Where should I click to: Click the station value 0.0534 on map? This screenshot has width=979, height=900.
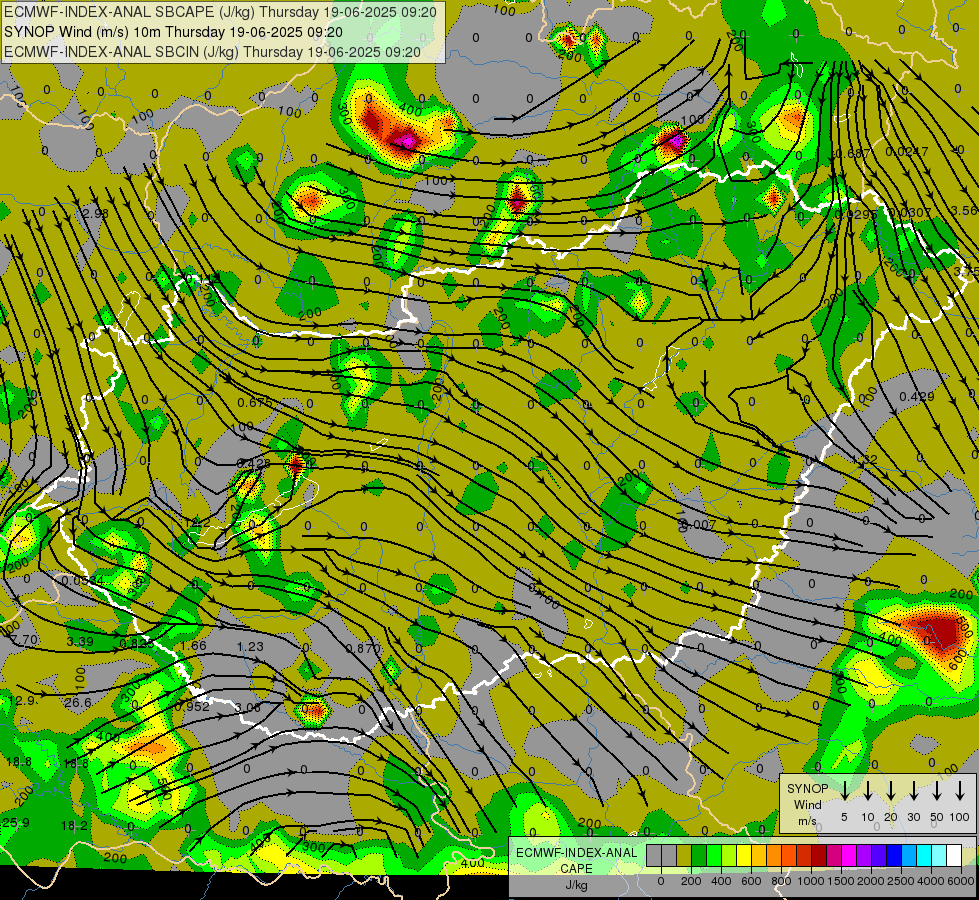click(83, 581)
